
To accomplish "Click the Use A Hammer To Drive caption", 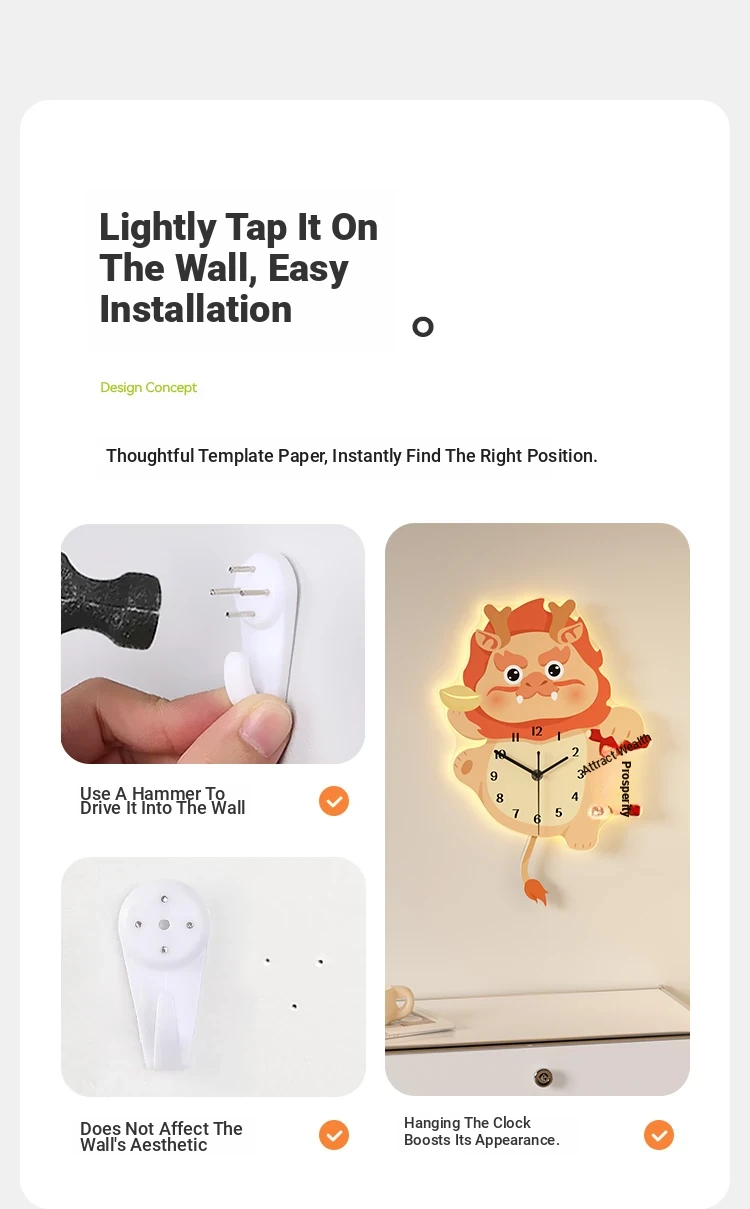I will click(x=162, y=801).
